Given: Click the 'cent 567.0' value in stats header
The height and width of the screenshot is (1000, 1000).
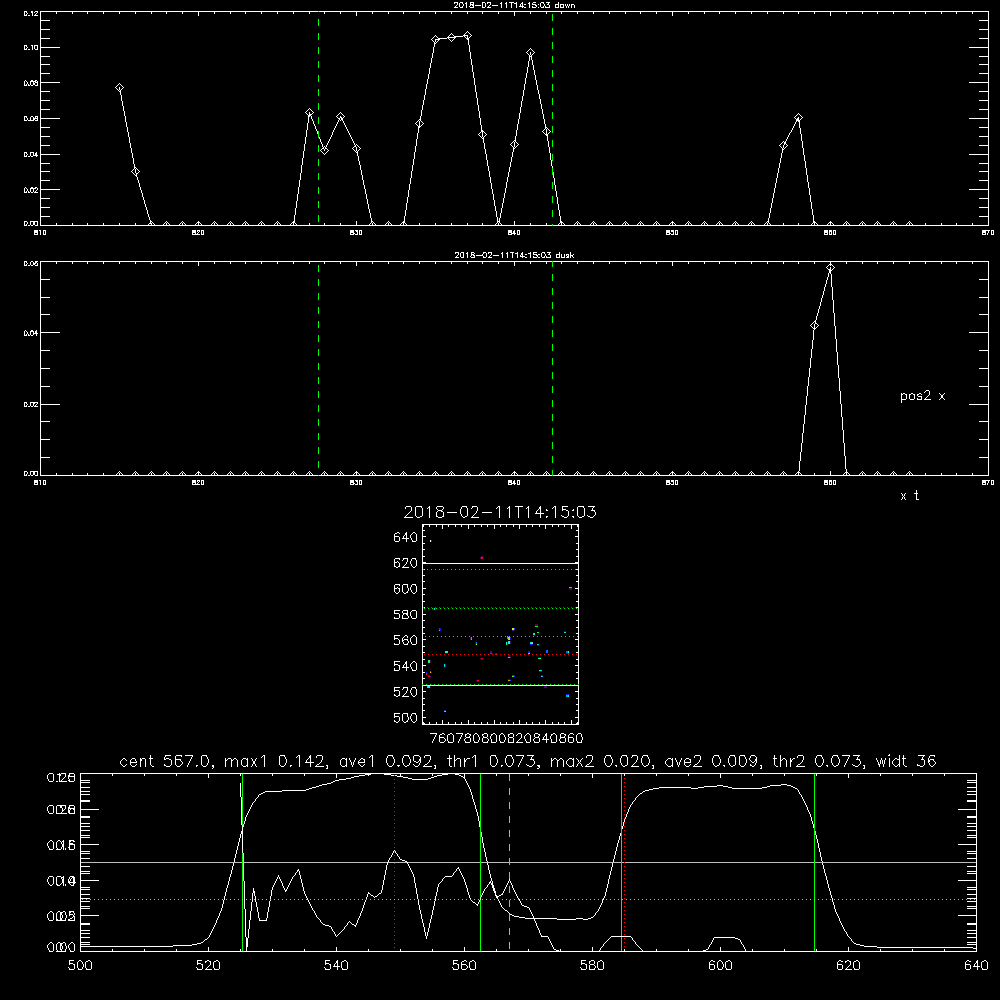Looking at the screenshot, I should click(165, 761).
